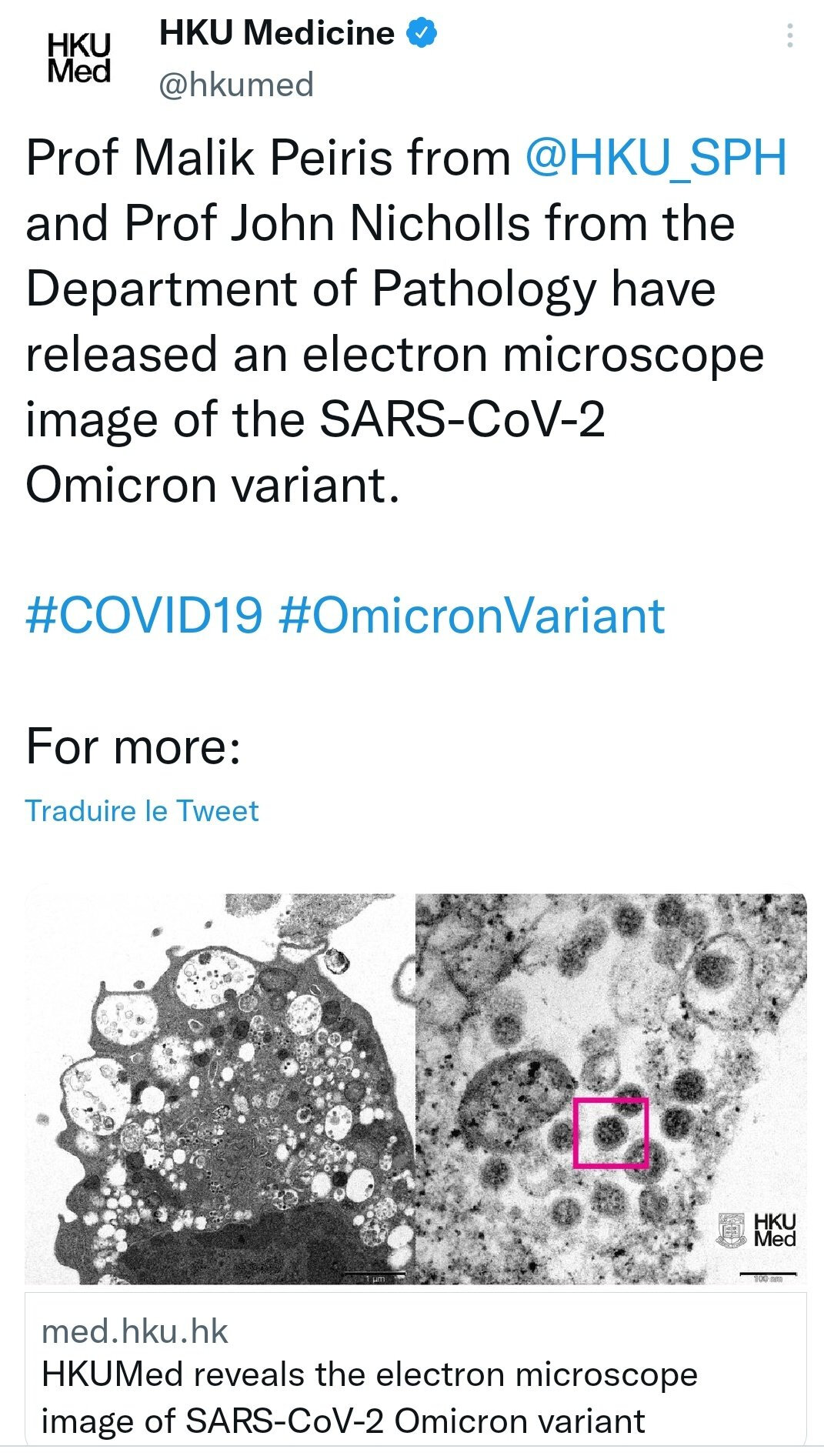Open the #COVID19 hashtag

(x=144, y=616)
